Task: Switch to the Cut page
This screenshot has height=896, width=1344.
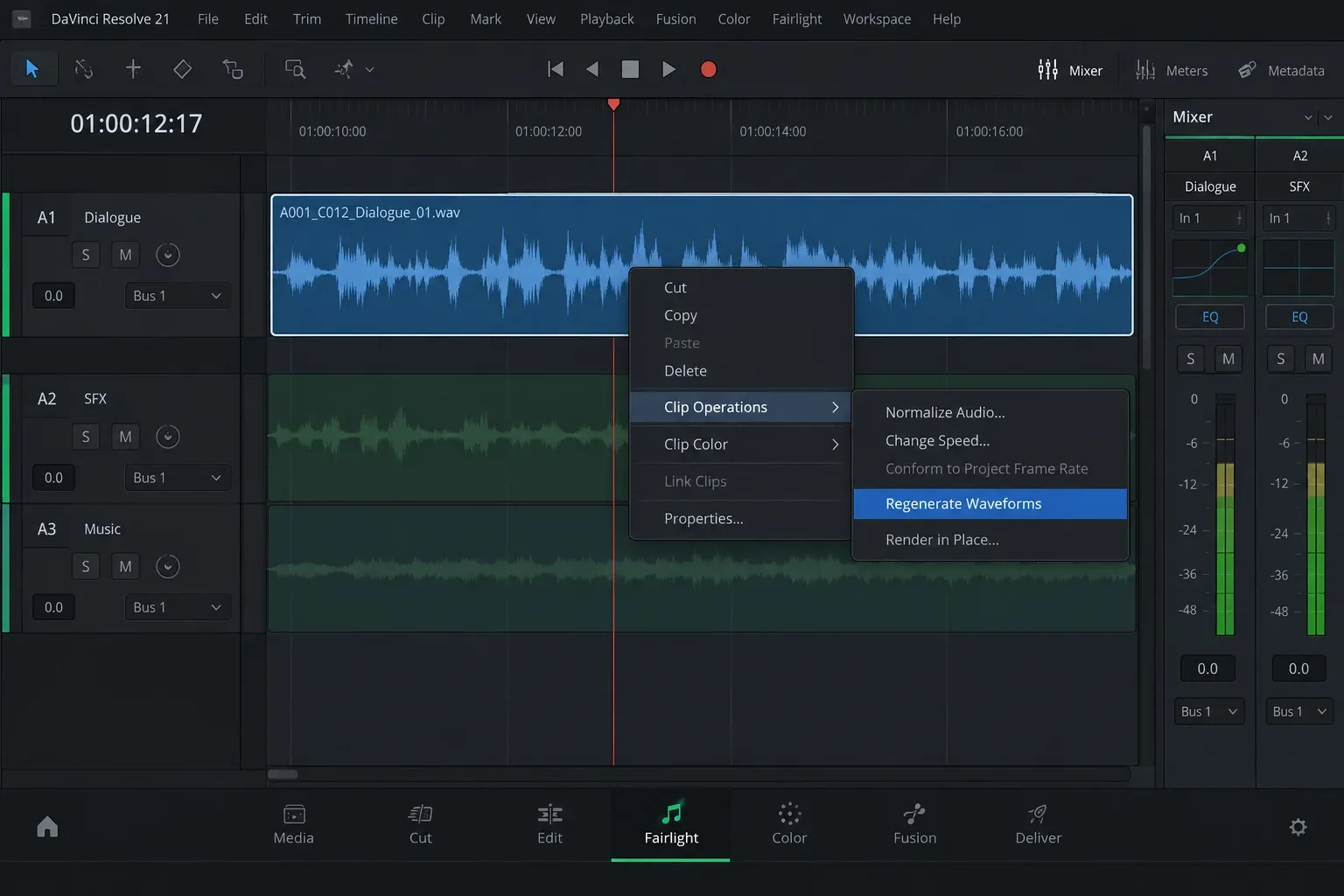Action: (x=421, y=825)
